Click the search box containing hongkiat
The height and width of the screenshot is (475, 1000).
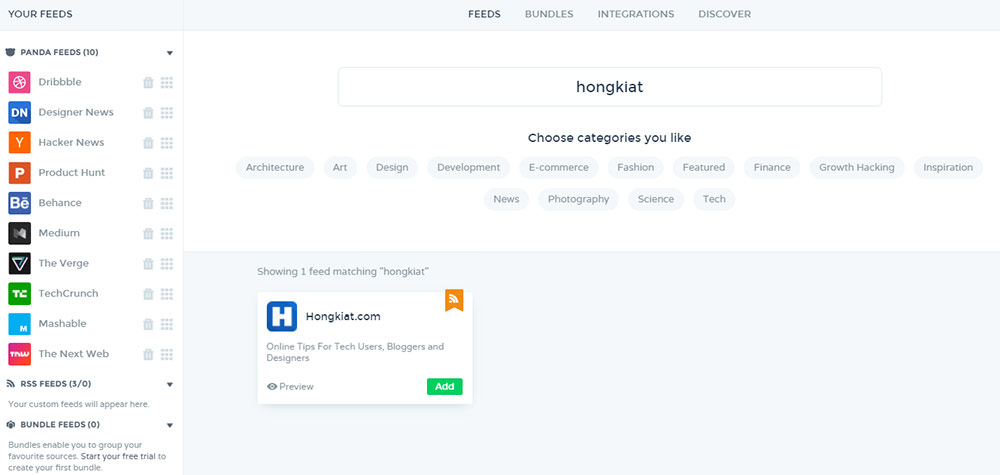610,87
